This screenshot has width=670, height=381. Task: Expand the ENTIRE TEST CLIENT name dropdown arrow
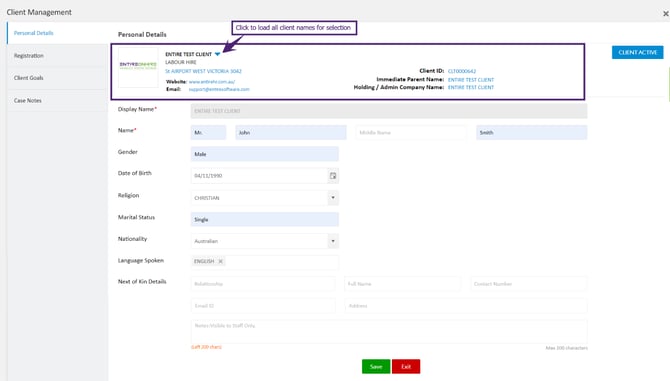[217, 54]
